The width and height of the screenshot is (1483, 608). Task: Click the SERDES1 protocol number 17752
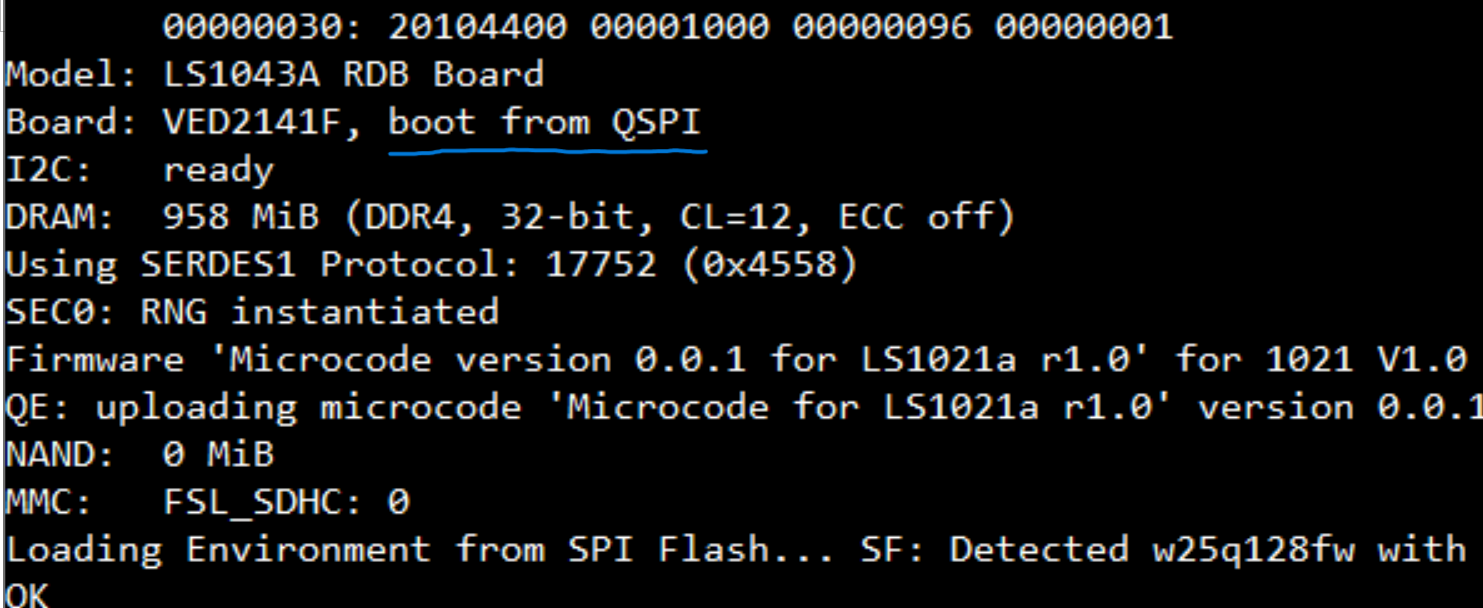click(x=601, y=266)
